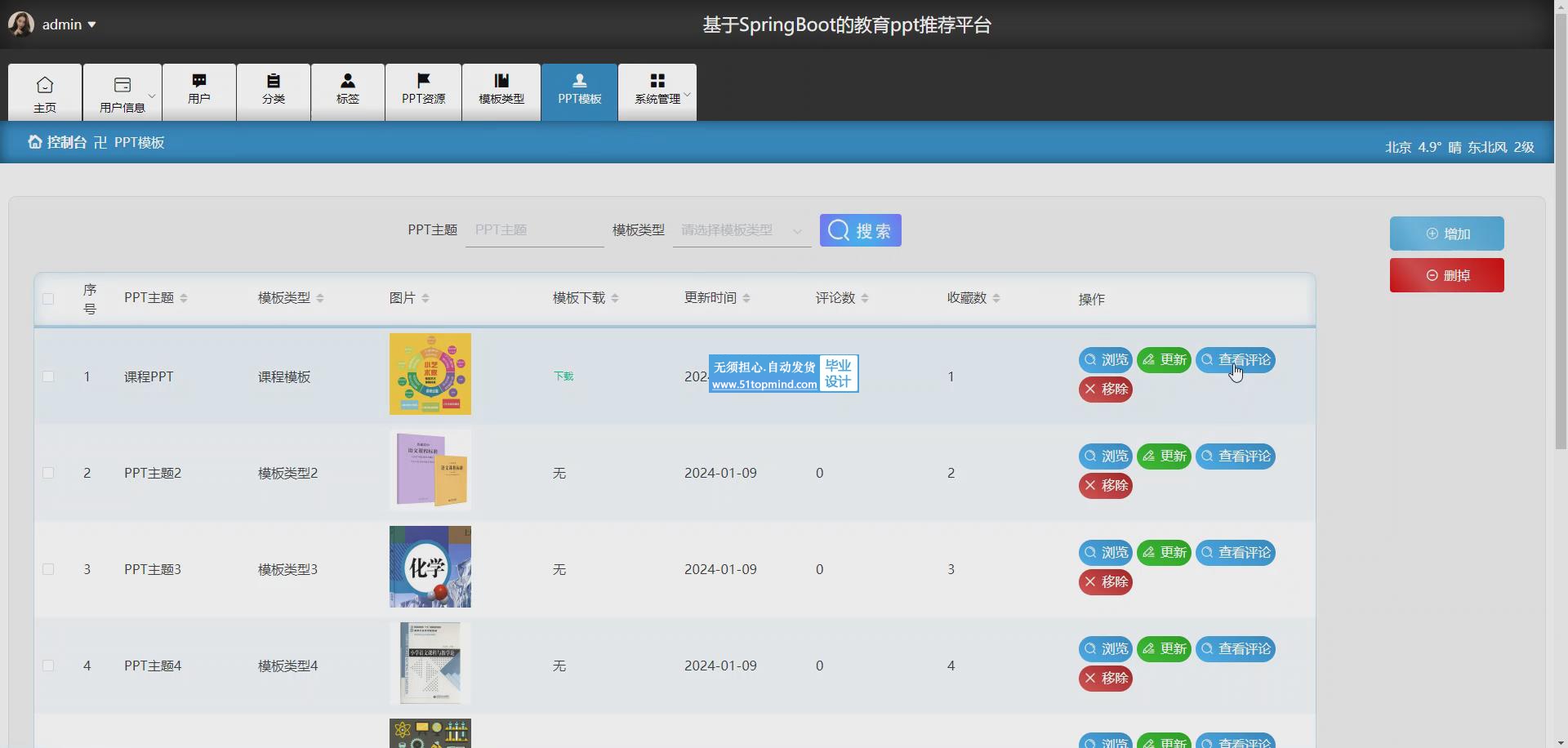Open the PPT主题4 thumbnail image

[430, 663]
